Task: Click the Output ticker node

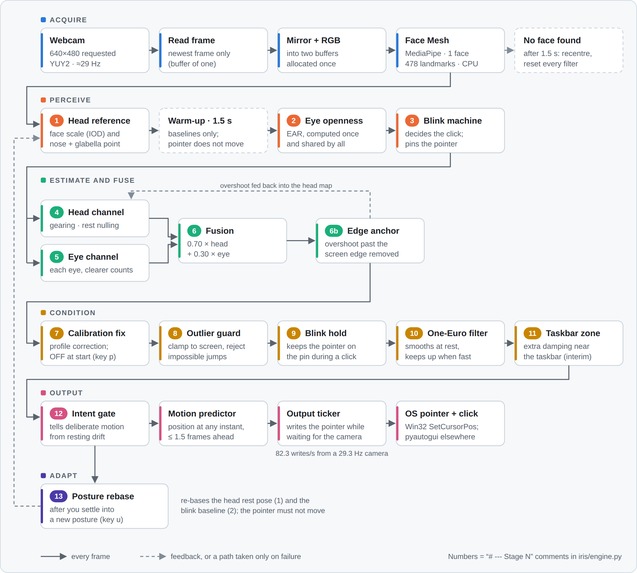Action: click(x=332, y=423)
